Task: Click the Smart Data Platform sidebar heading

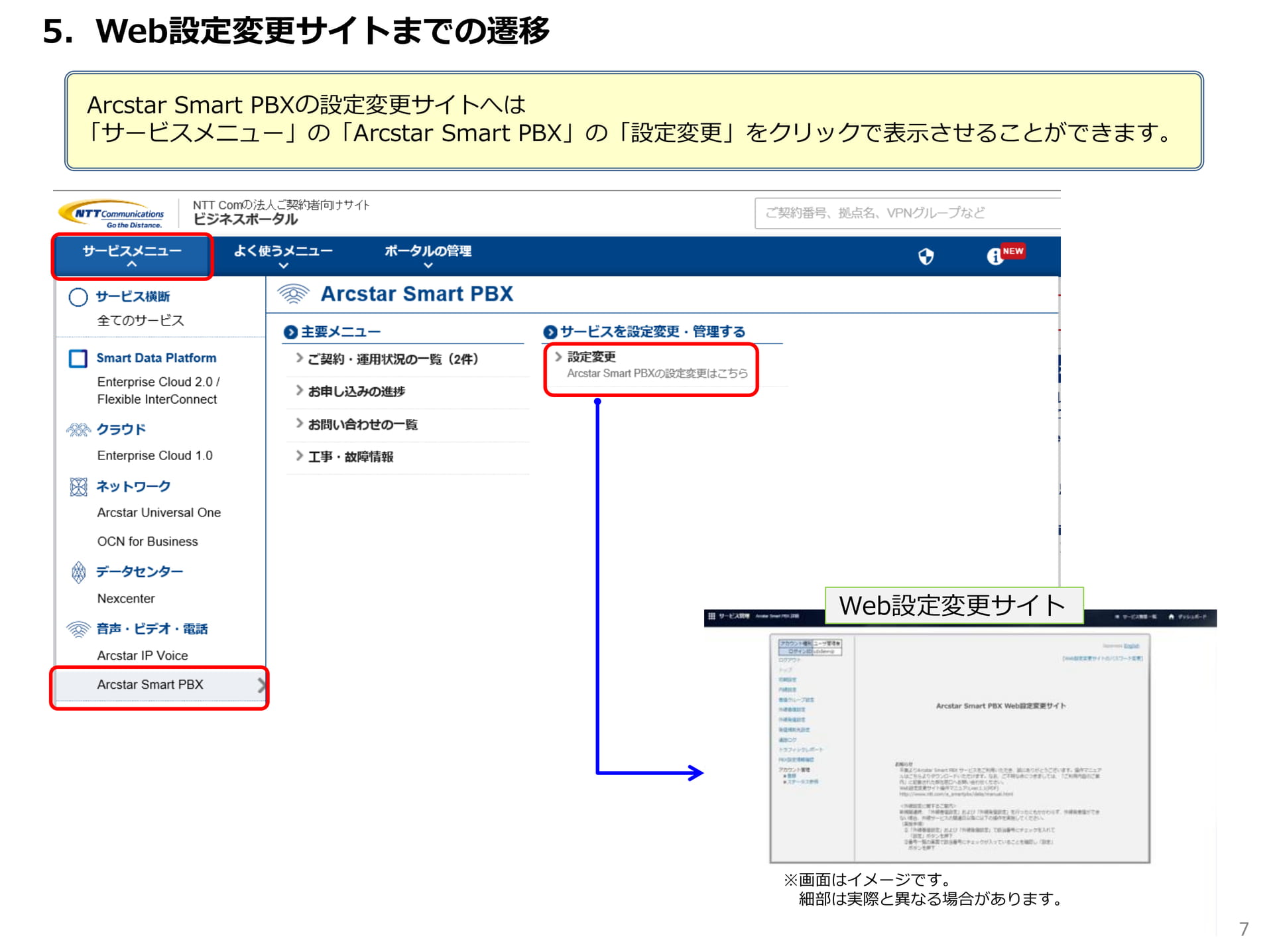Action: (156, 358)
